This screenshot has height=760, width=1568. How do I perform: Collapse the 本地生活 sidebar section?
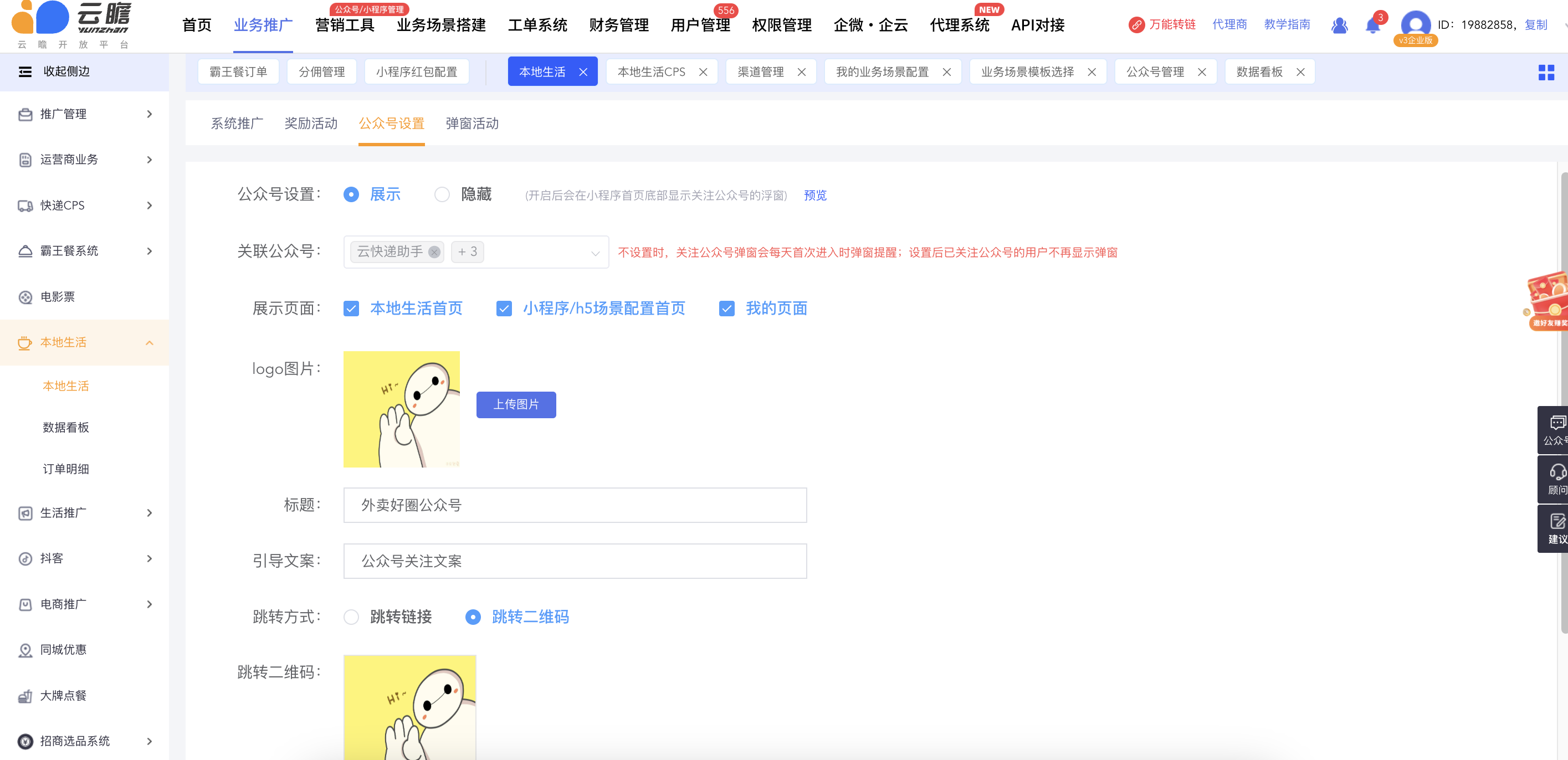[x=149, y=342]
